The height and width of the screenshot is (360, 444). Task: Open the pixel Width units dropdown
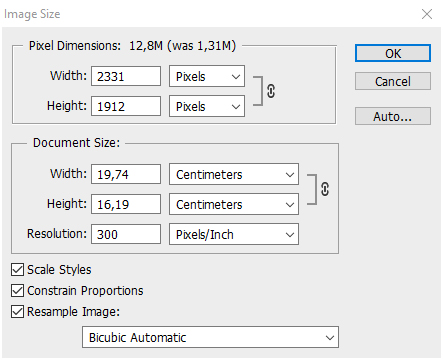pos(207,76)
